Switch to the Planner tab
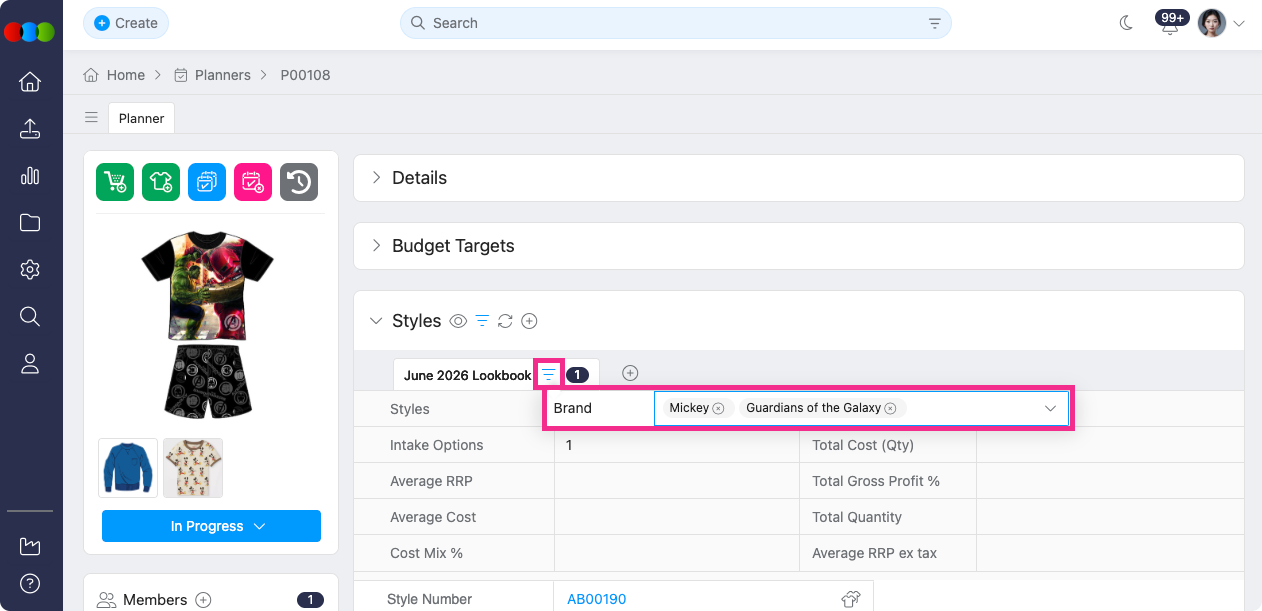This screenshot has height=611, width=1262. coord(140,117)
